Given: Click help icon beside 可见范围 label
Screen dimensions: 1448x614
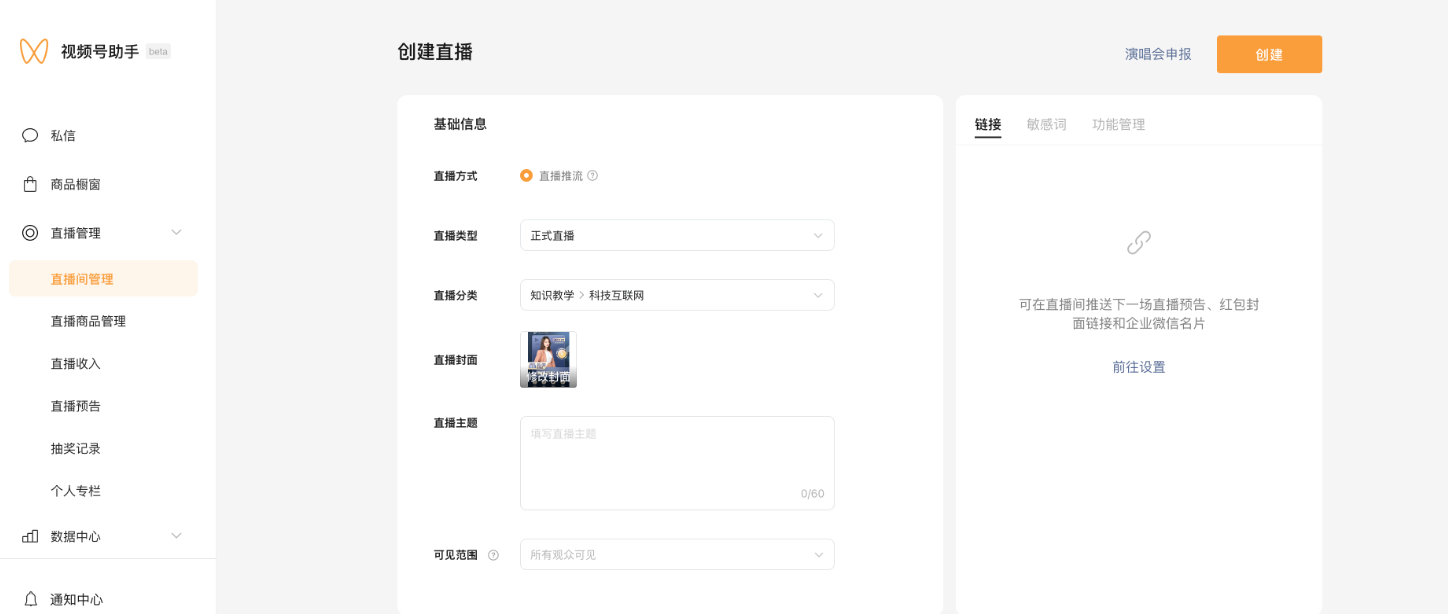Looking at the screenshot, I should point(493,555).
